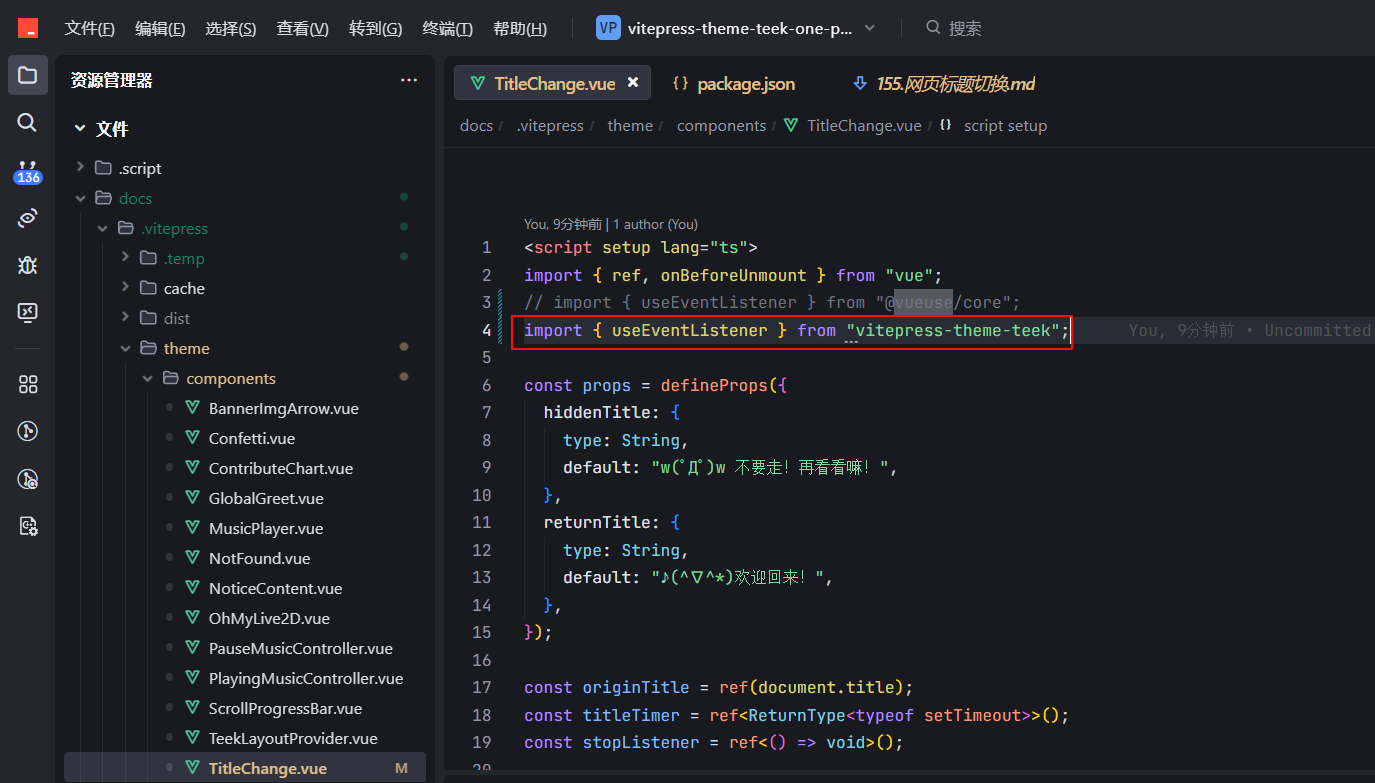
Task: Click Vue icon in breadcrumb TitleChange.vue
Action: click(x=791, y=125)
